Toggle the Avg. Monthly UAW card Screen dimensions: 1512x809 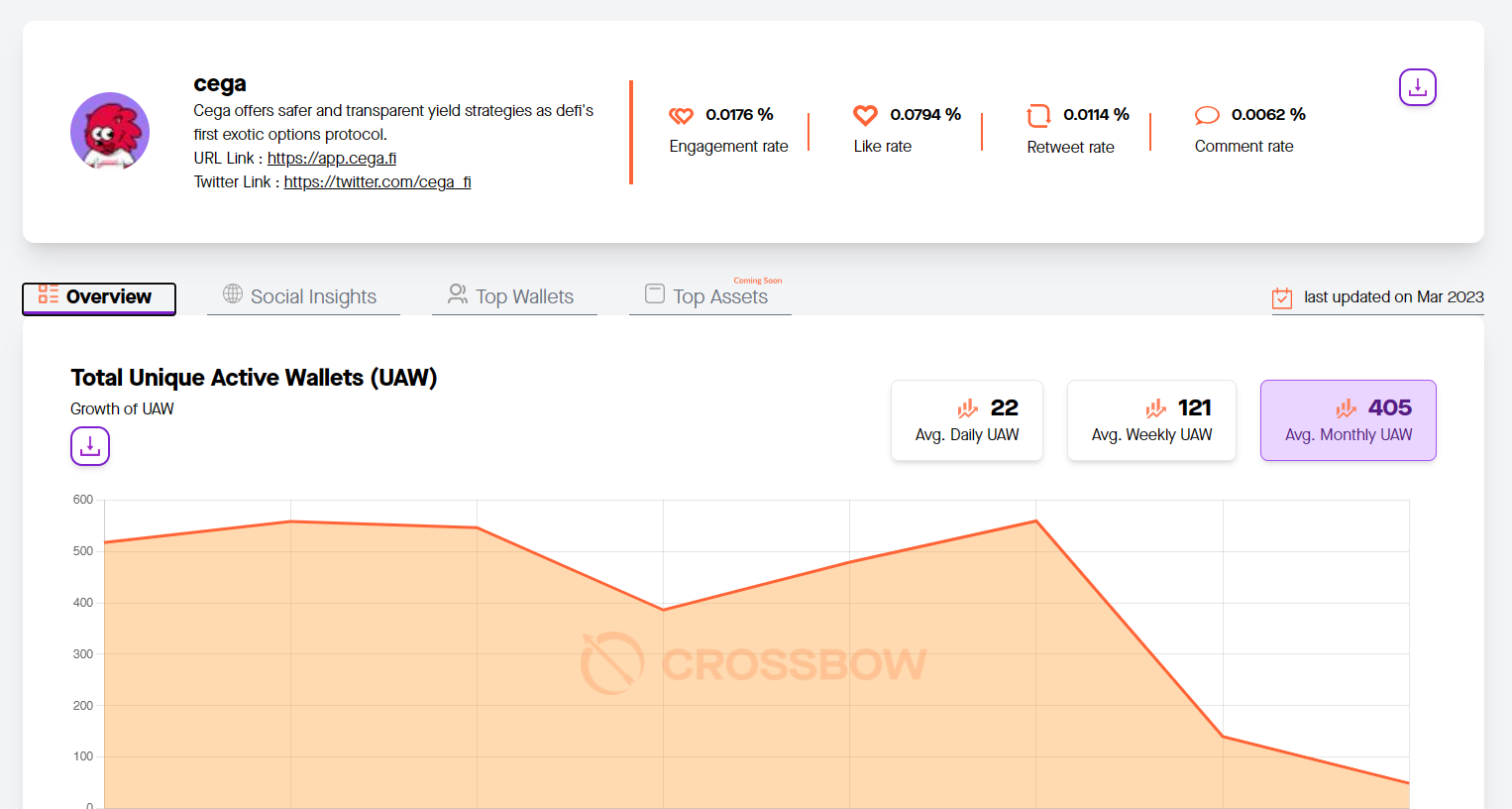1348,419
